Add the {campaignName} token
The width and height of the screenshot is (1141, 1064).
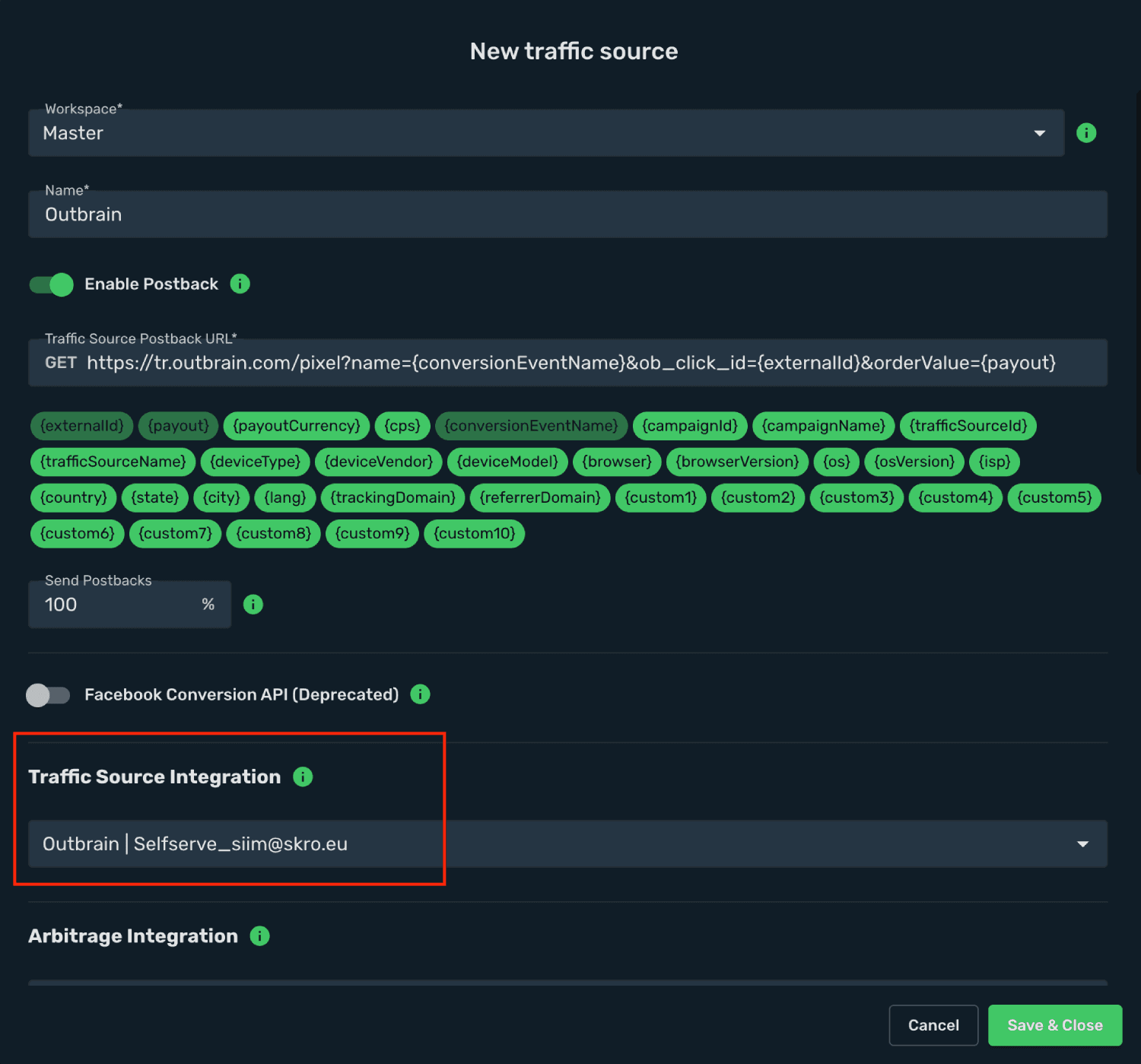(824, 426)
